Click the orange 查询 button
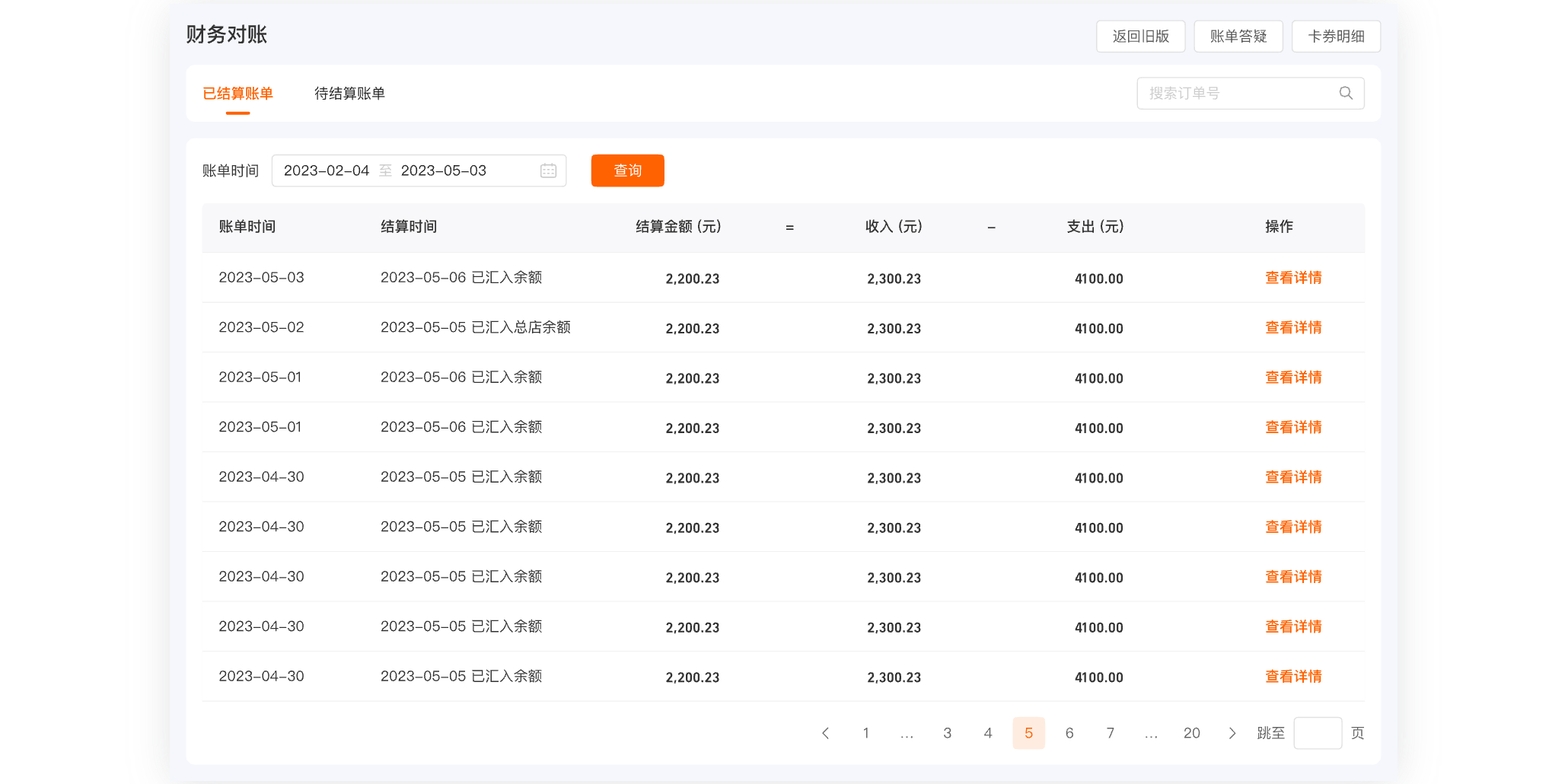This screenshot has height=784, width=1568. (627, 171)
